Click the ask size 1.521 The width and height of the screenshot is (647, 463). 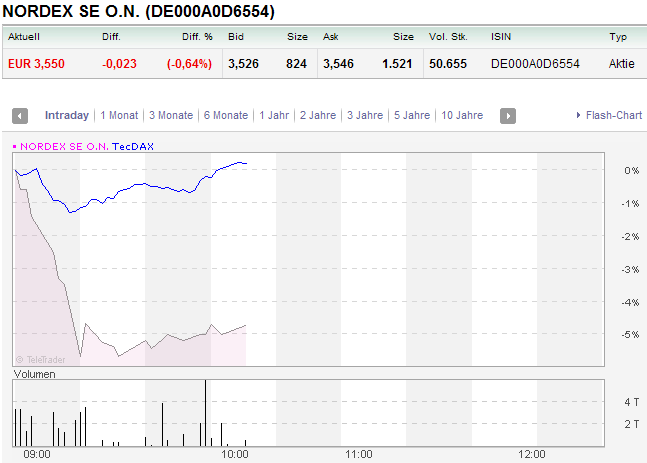tap(397, 64)
